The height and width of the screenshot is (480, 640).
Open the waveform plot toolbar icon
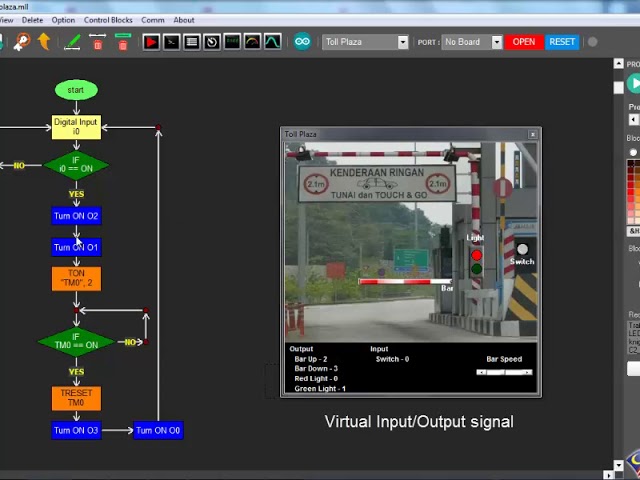point(273,42)
